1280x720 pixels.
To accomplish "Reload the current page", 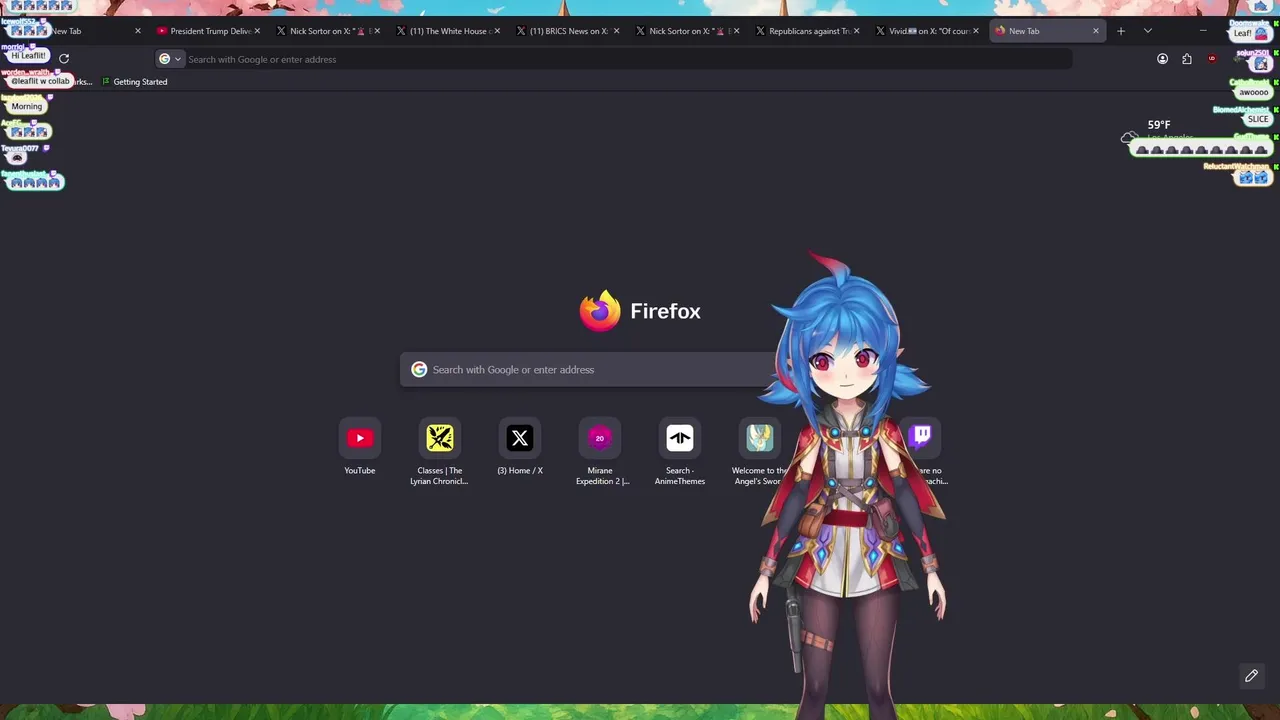I will (x=64, y=59).
